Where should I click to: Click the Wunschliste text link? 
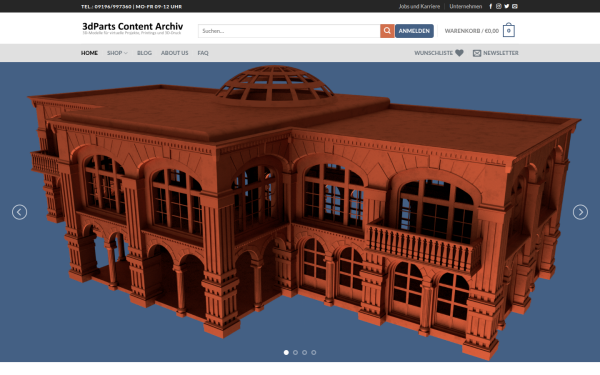click(x=434, y=53)
